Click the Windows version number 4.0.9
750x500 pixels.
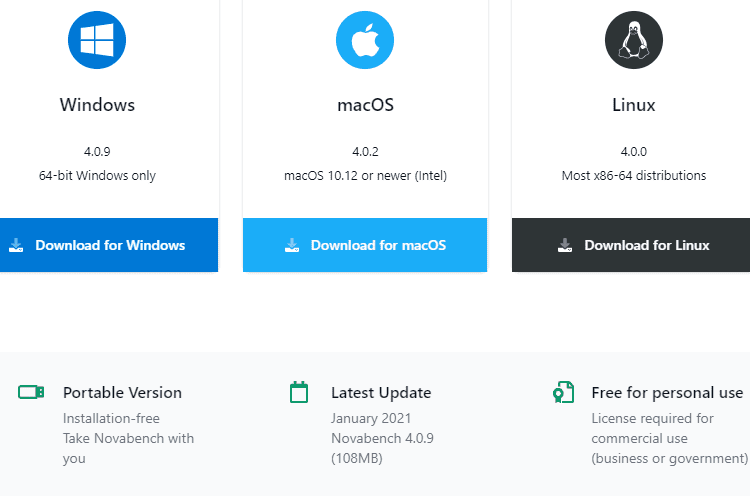coord(97,152)
